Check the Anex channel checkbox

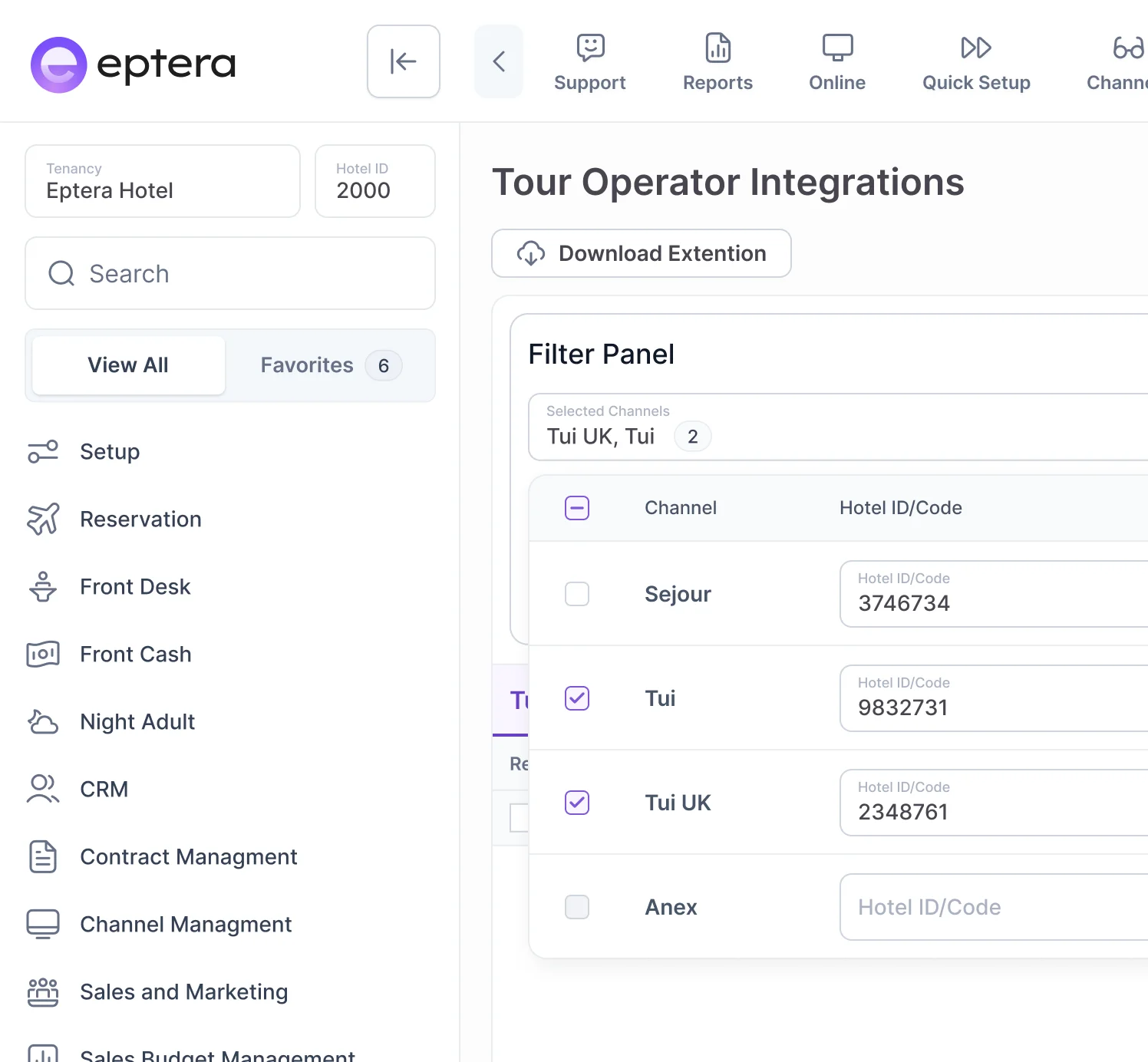click(577, 907)
